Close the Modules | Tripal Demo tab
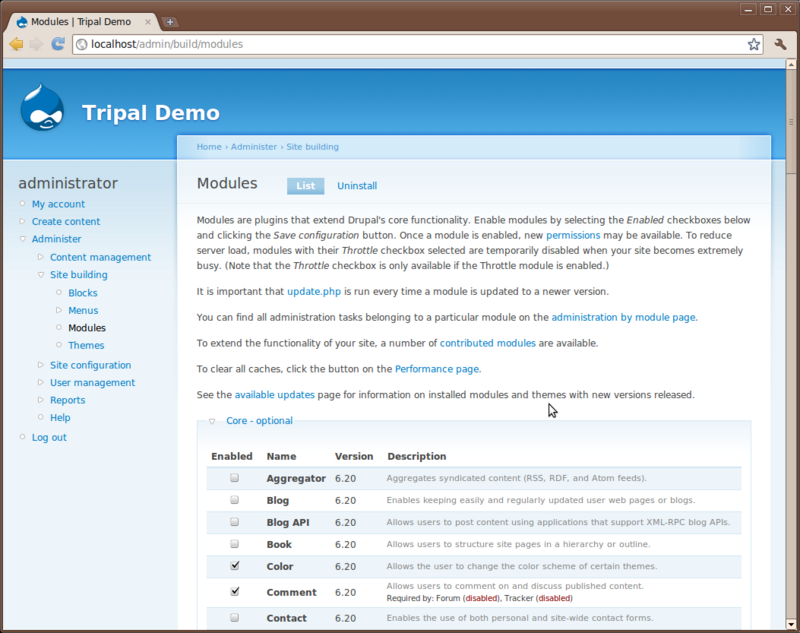800x633 pixels. point(148,22)
